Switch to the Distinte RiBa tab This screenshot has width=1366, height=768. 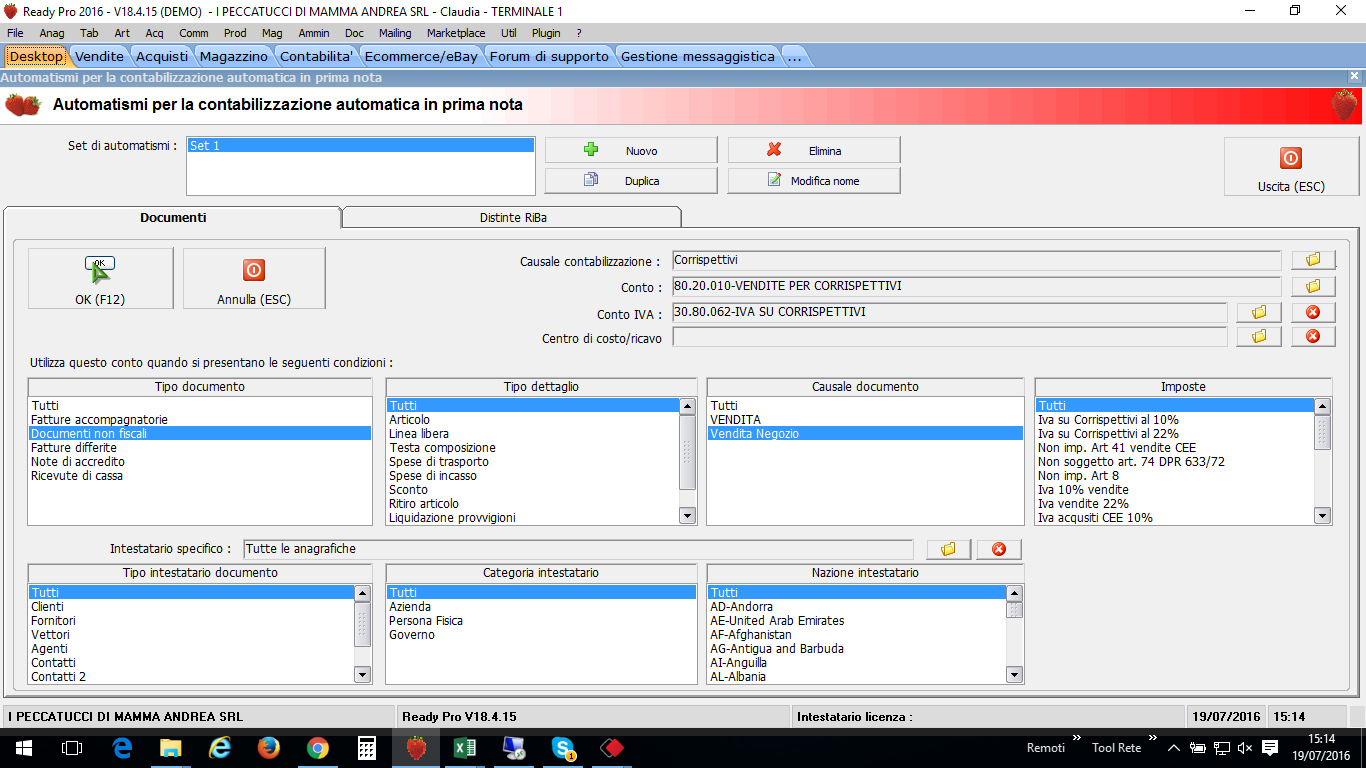click(x=512, y=217)
